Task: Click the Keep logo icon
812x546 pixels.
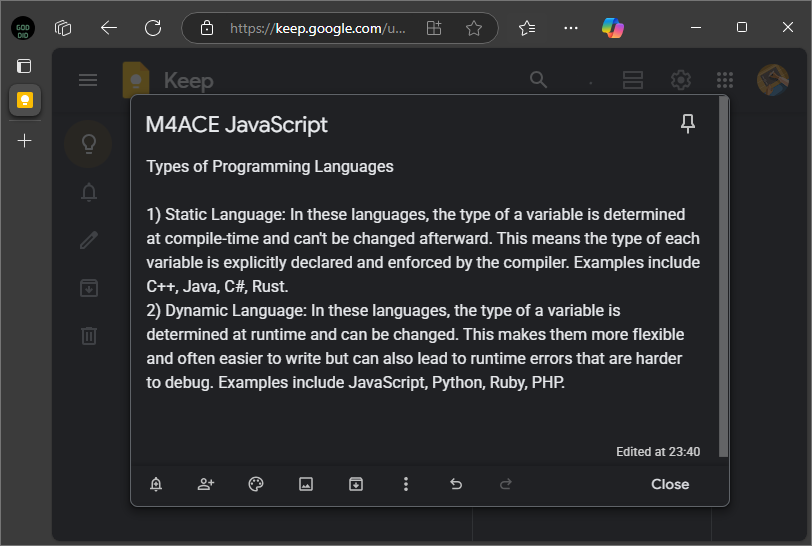Action: click(136, 80)
